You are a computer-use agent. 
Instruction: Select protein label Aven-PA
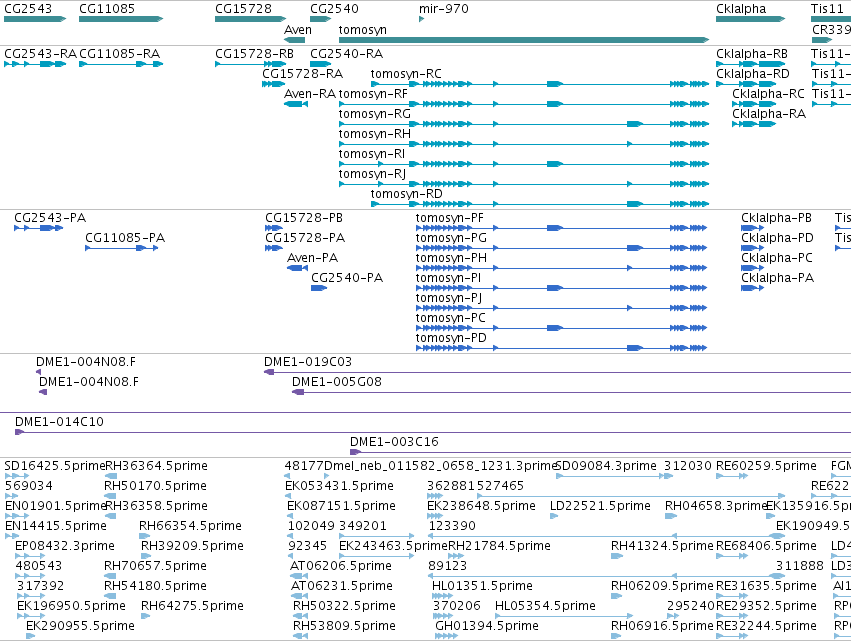pyautogui.click(x=312, y=258)
